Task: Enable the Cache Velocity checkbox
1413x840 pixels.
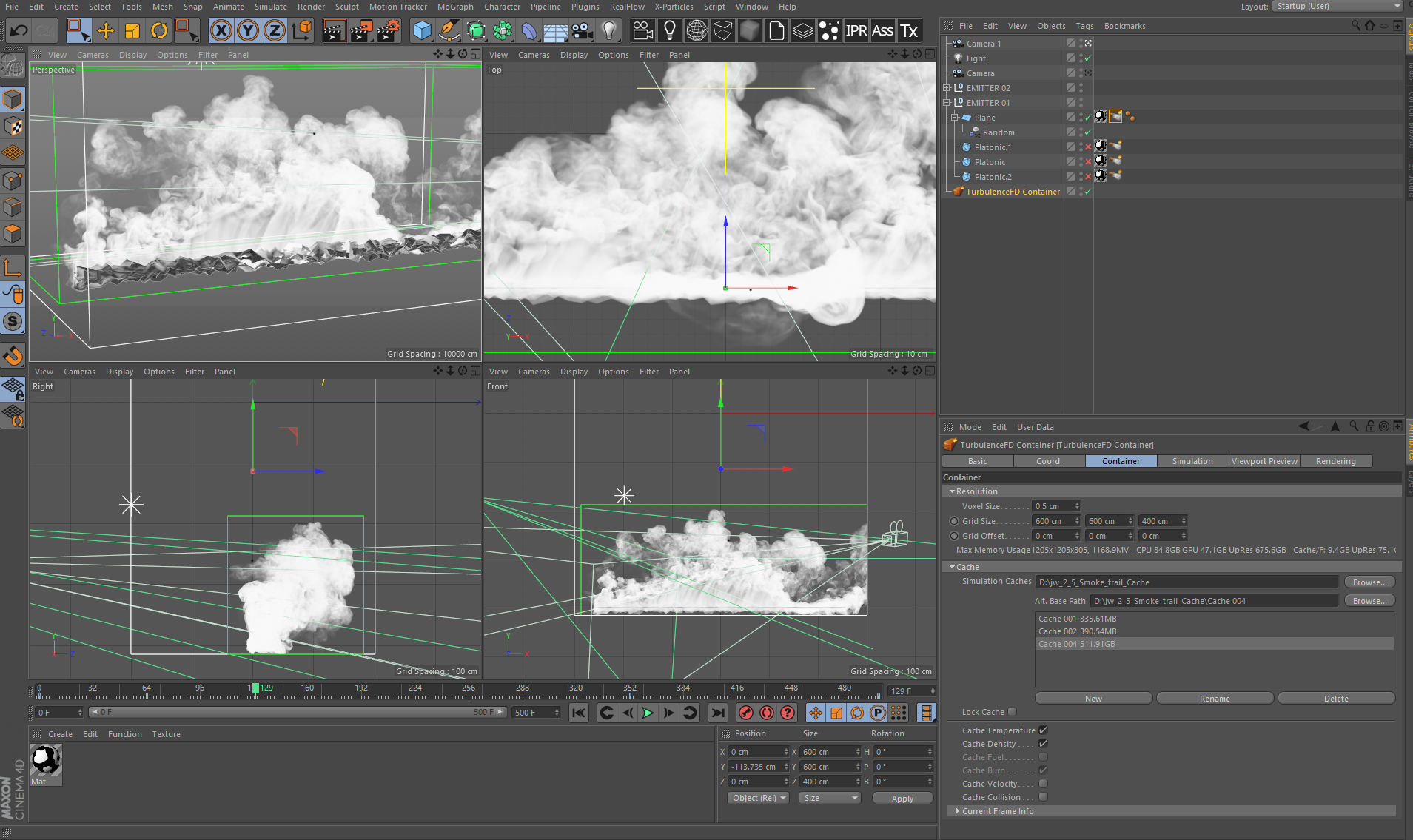Action: [1043, 784]
